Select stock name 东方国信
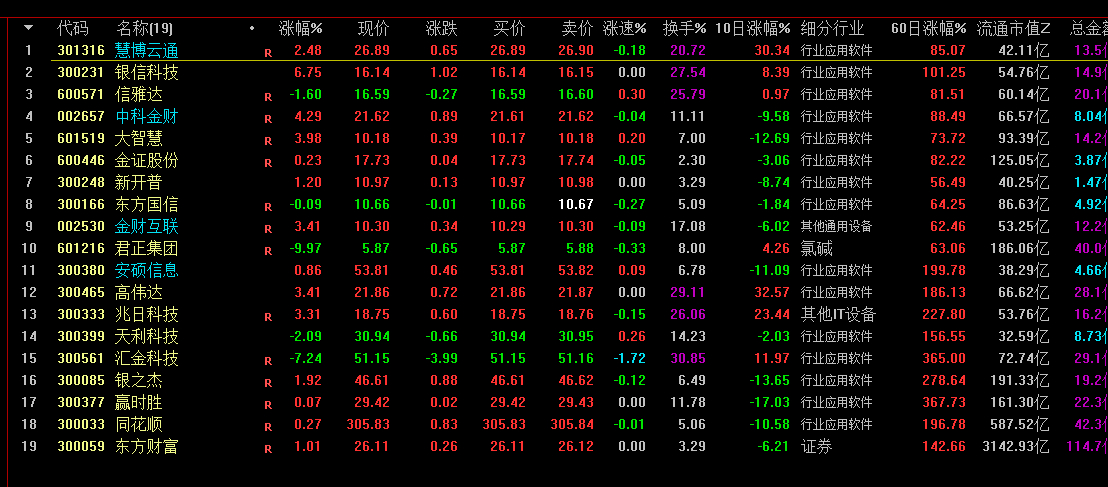This screenshot has width=1108, height=487. tap(146, 204)
